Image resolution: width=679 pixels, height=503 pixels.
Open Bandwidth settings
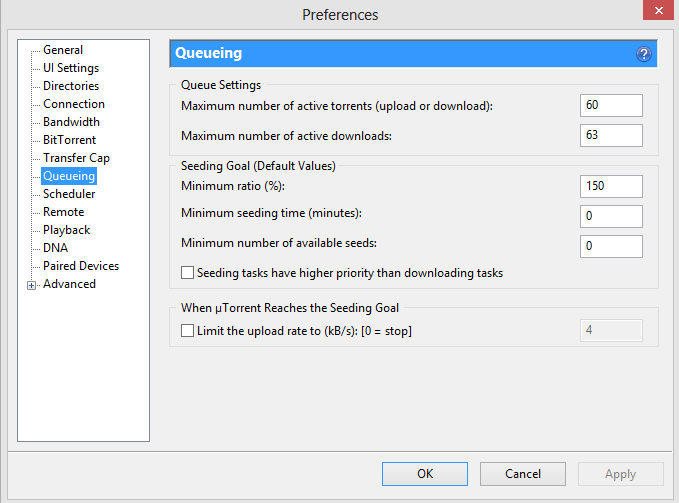pos(71,122)
